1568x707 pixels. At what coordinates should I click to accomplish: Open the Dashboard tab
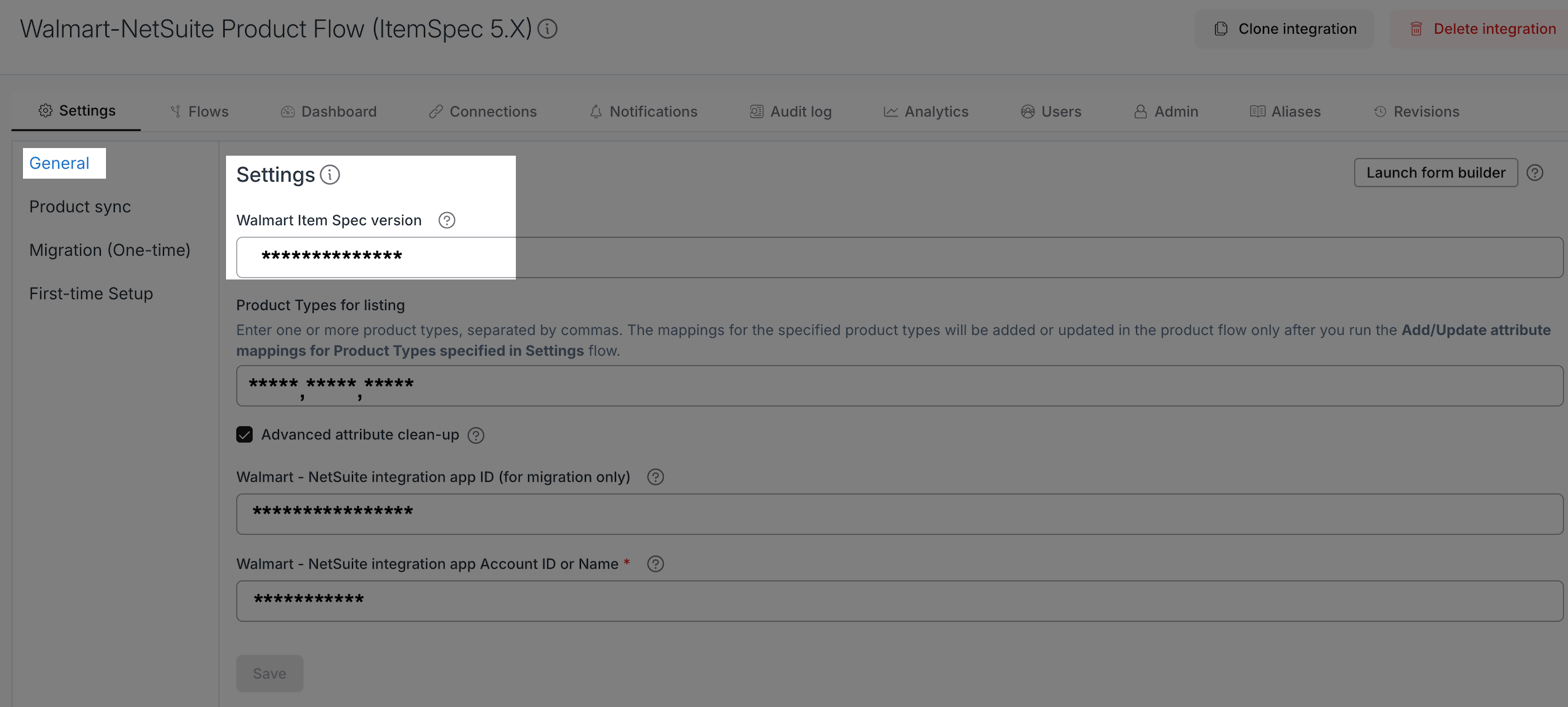point(329,112)
